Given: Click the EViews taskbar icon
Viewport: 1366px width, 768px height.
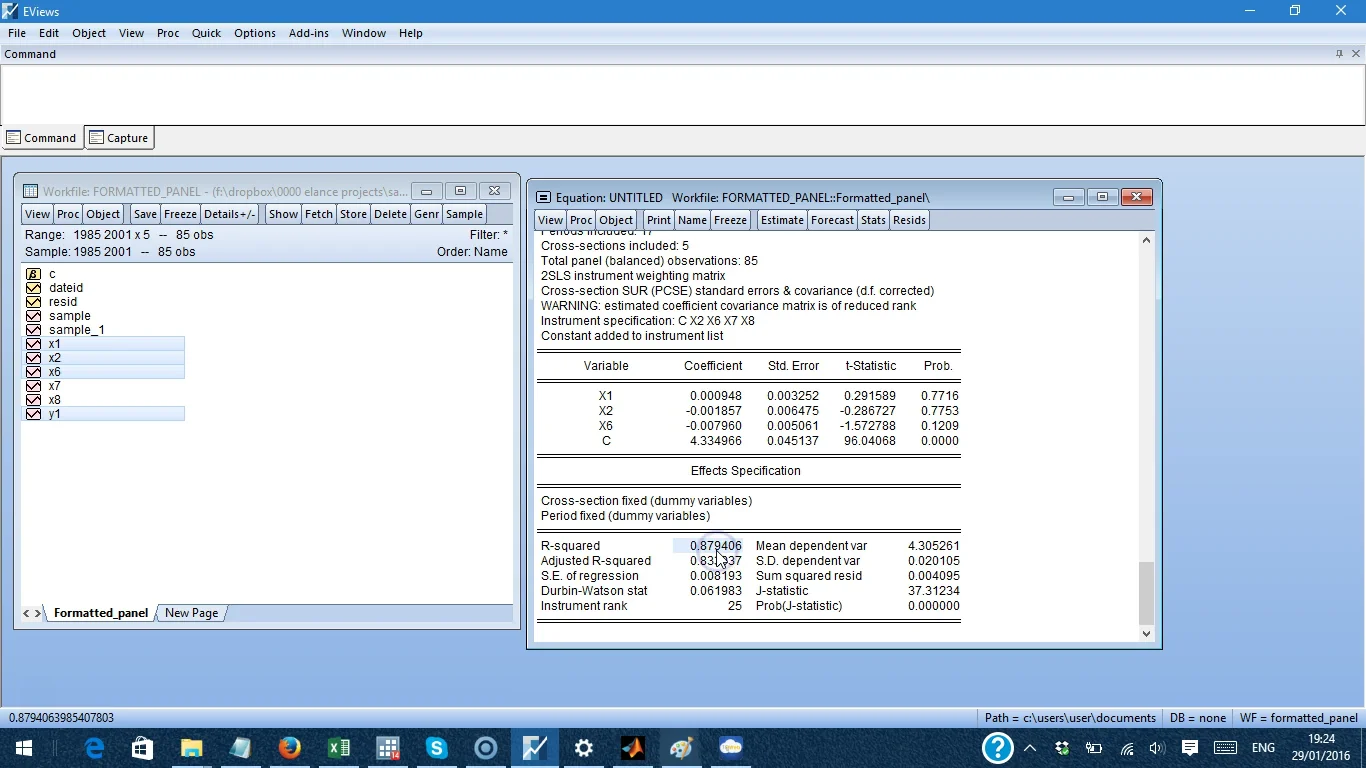Looking at the screenshot, I should click(535, 748).
